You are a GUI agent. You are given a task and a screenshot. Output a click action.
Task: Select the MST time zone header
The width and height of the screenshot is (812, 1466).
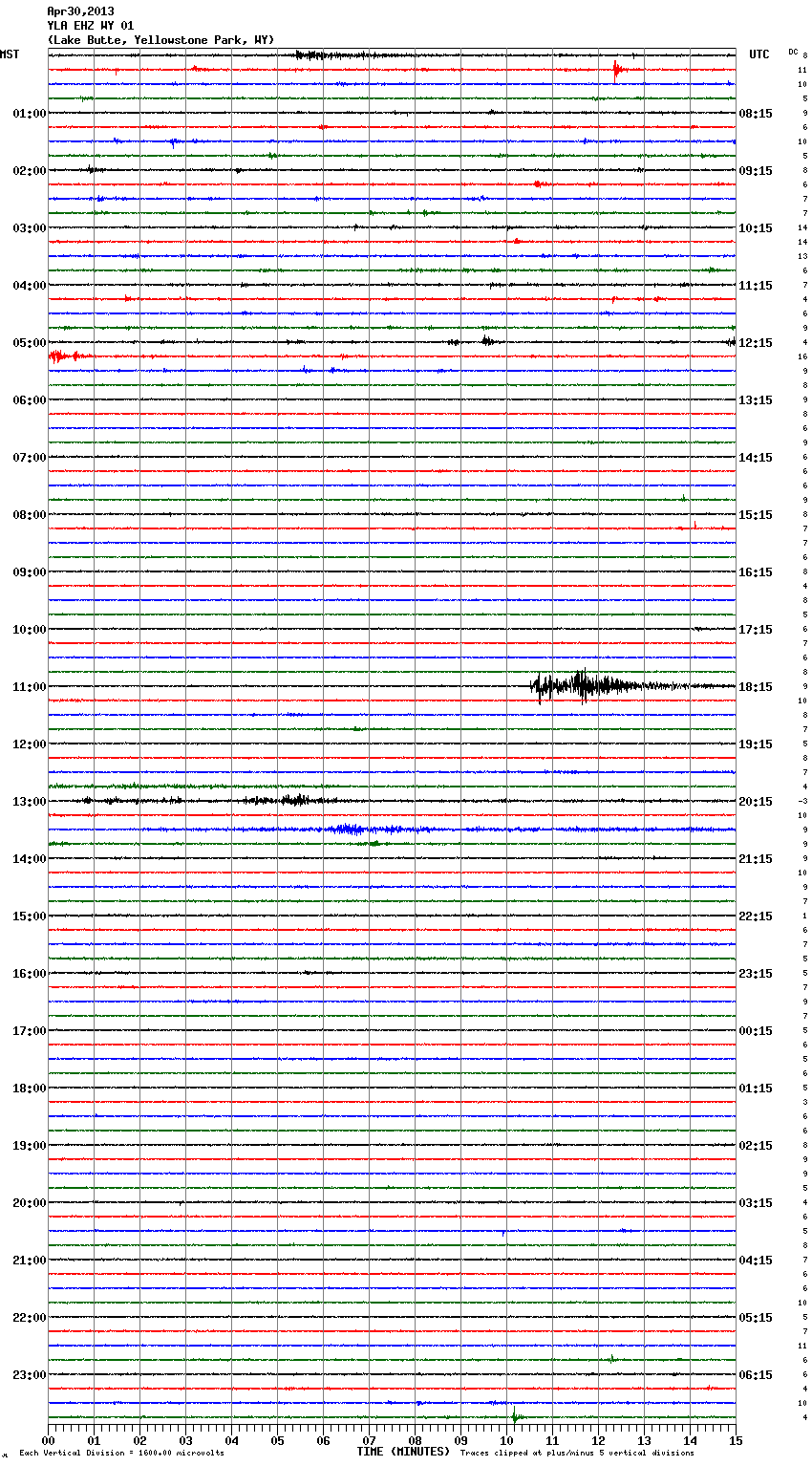point(10,54)
